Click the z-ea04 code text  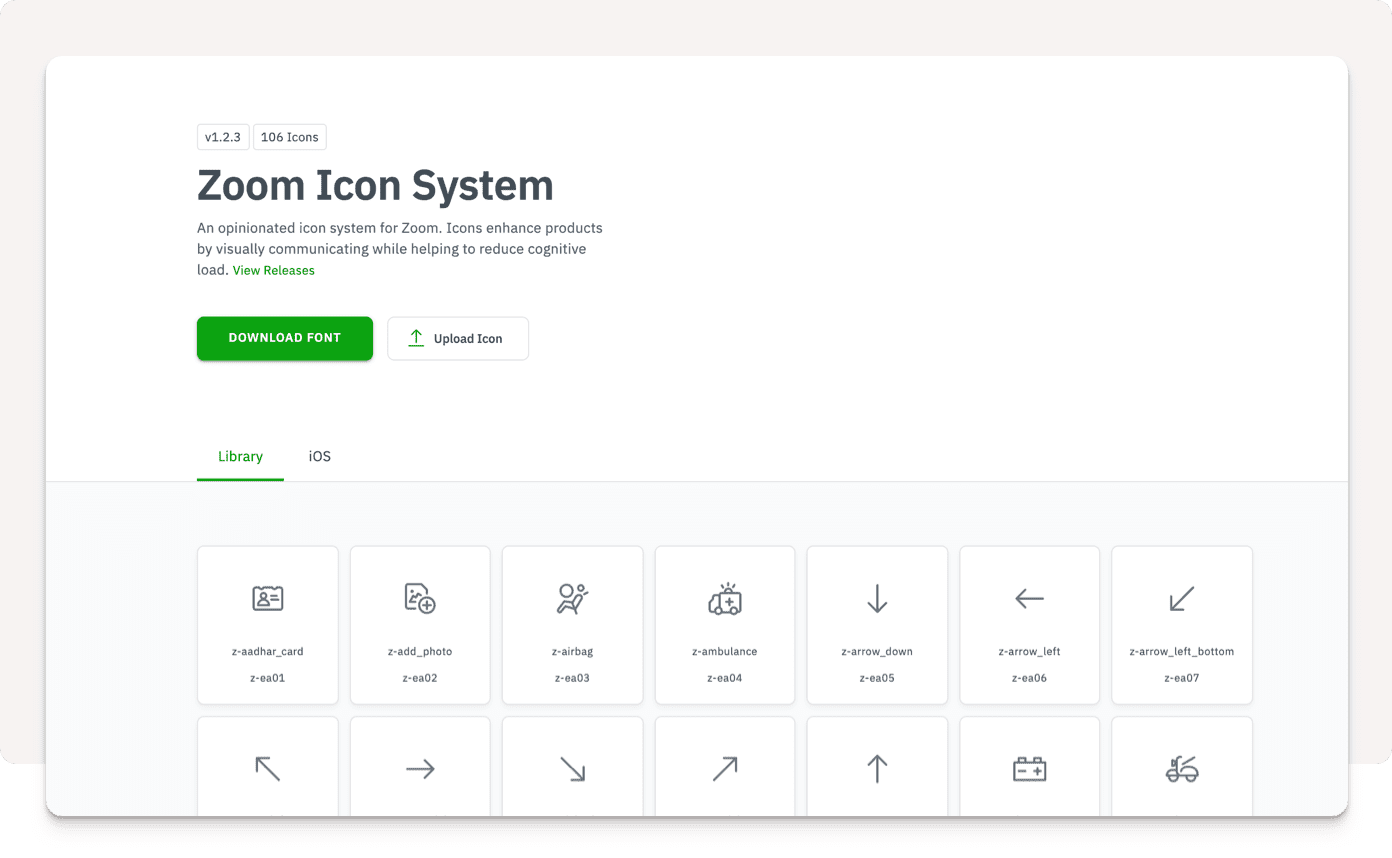click(725, 678)
